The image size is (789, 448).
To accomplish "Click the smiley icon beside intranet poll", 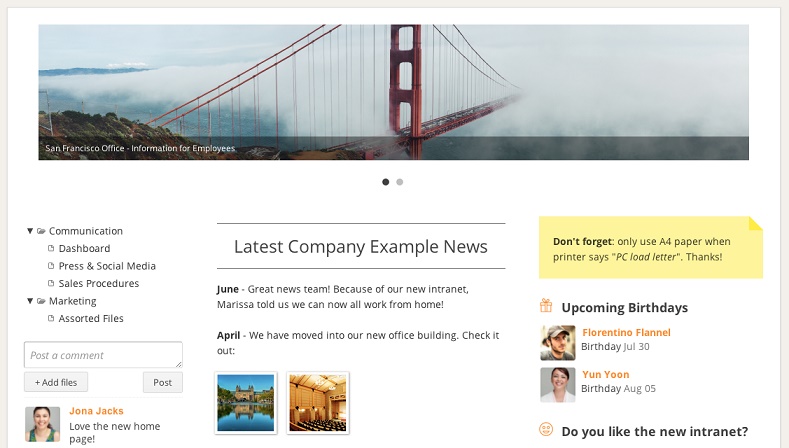I will (x=546, y=430).
